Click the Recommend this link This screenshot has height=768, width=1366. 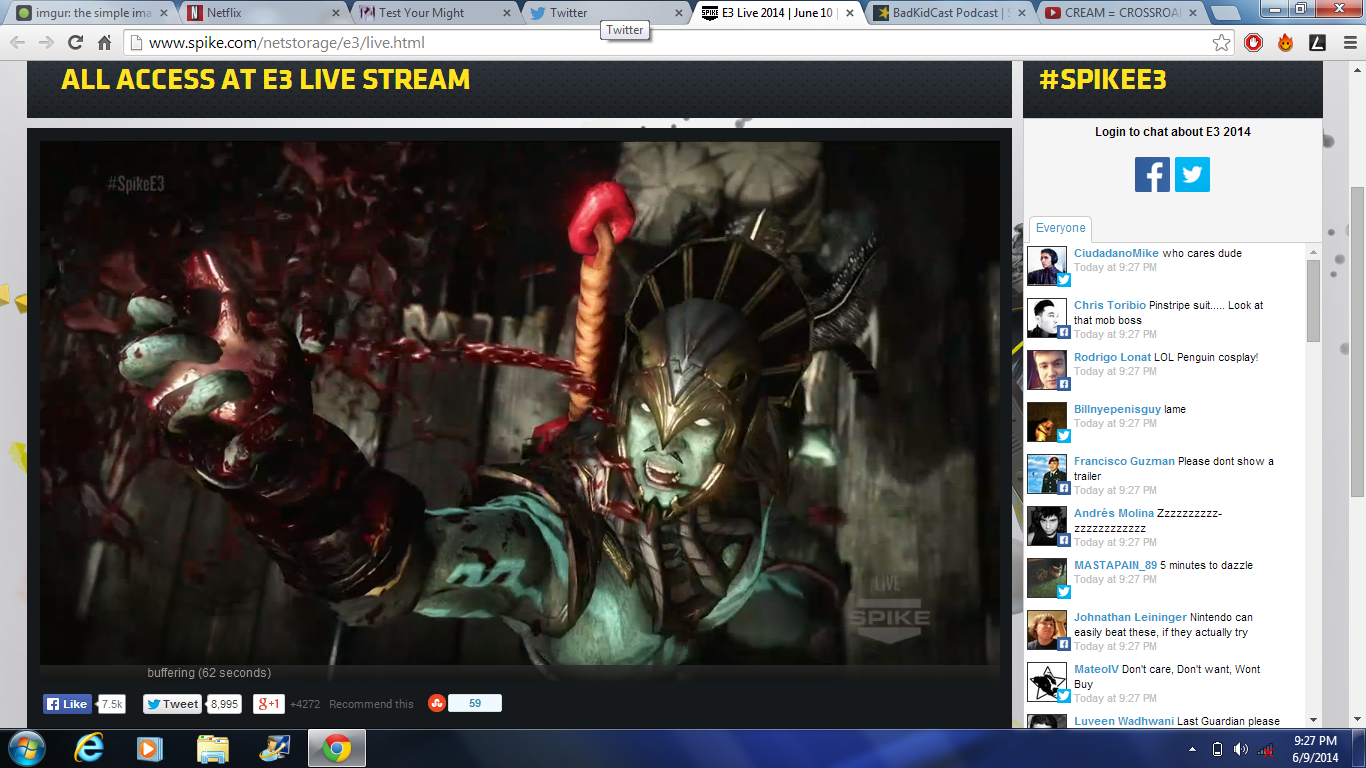pos(371,704)
